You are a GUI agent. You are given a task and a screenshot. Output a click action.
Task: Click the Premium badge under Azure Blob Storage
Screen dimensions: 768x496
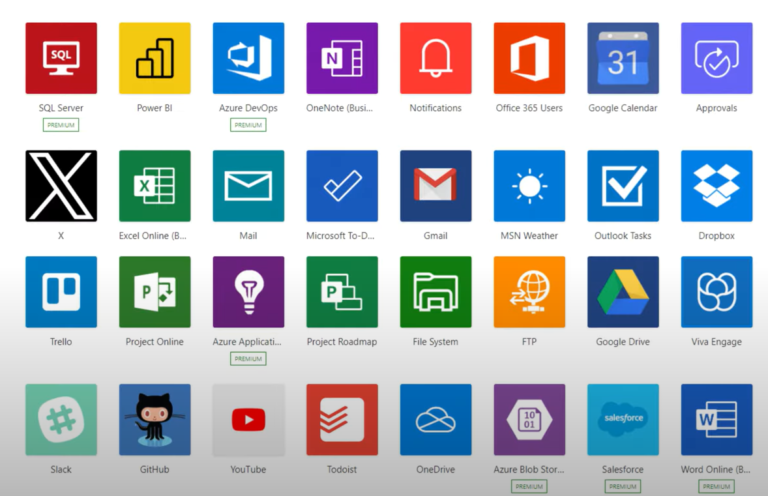pos(529,487)
